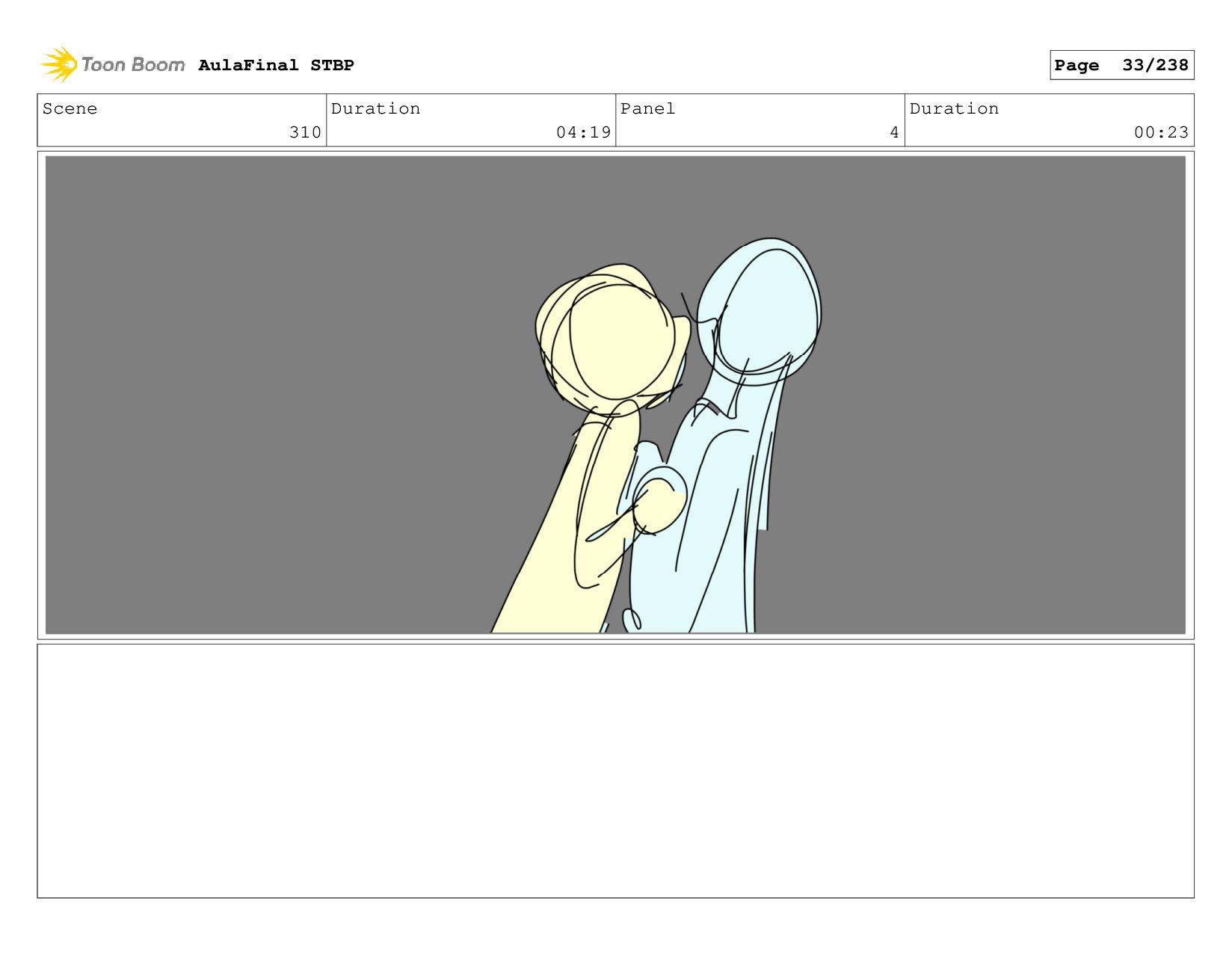Click the scene number 310
The width and height of the screenshot is (1232, 954).
(x=305, y=132)
